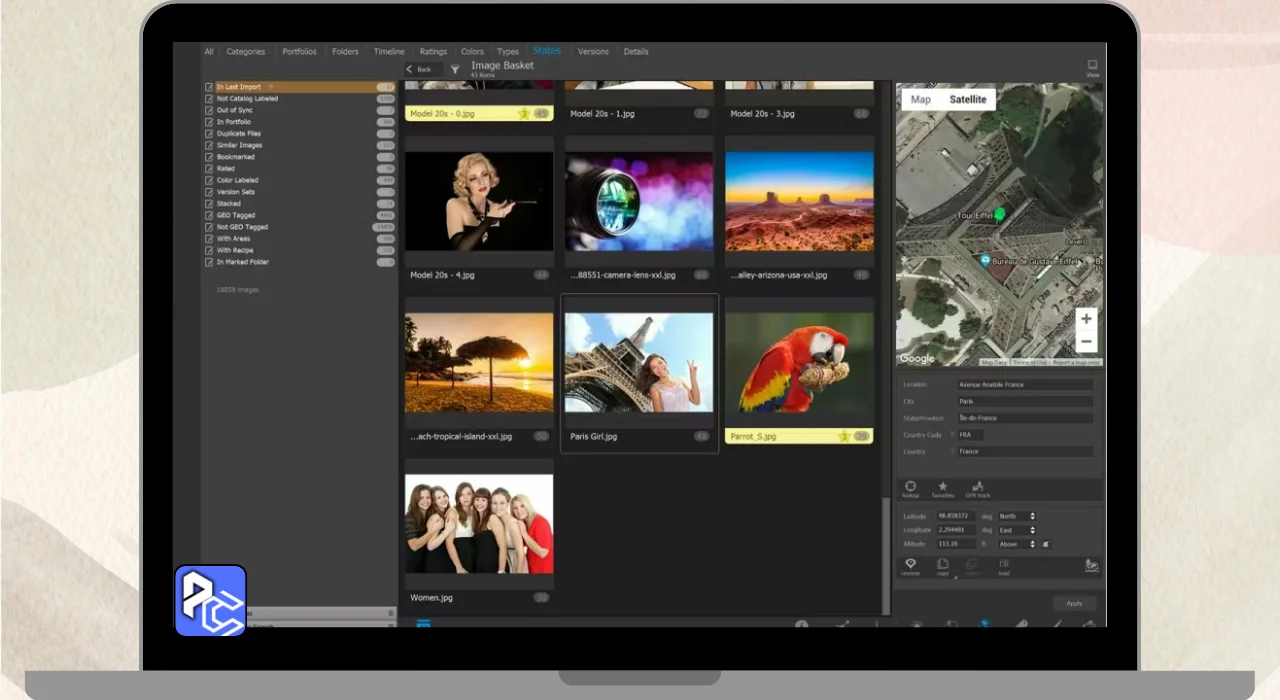The width and height of the screenshot is (1280, 700).
Task: Open the Longitude East direction dropdown
Action: tap(1017, 530)
